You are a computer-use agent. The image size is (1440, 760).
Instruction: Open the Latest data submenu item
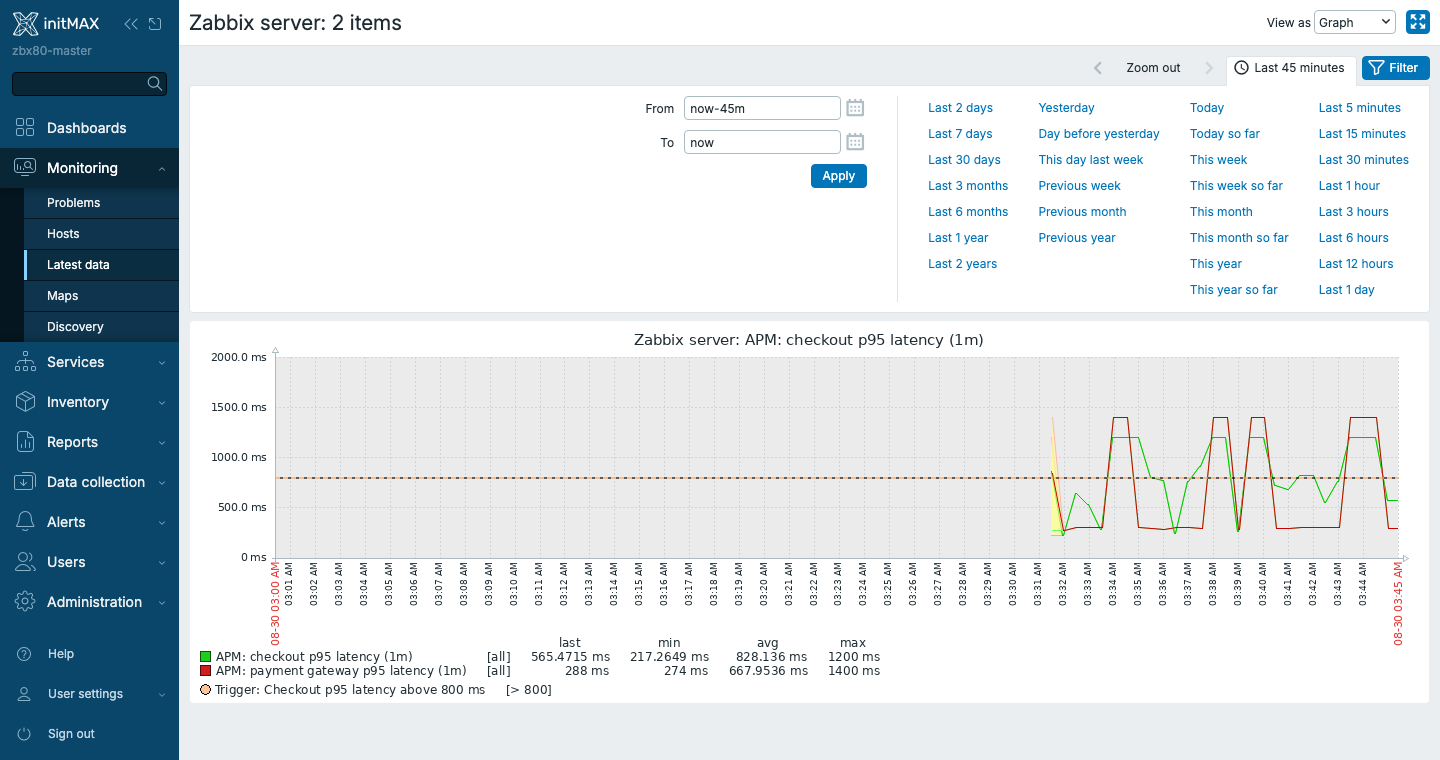click(101, 265)
